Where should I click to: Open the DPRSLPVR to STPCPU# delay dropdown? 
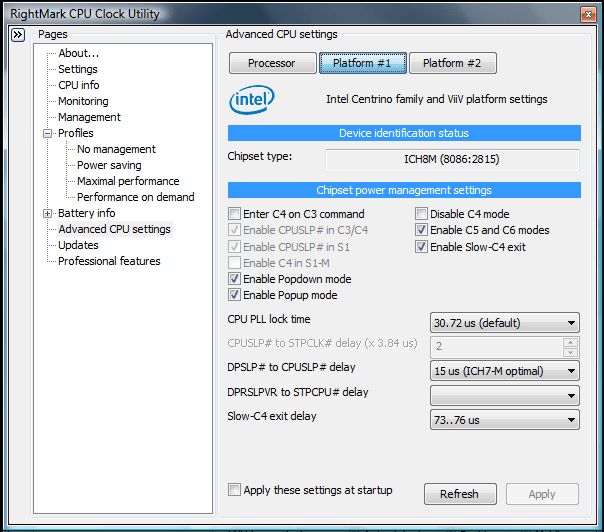click(505, 396)
